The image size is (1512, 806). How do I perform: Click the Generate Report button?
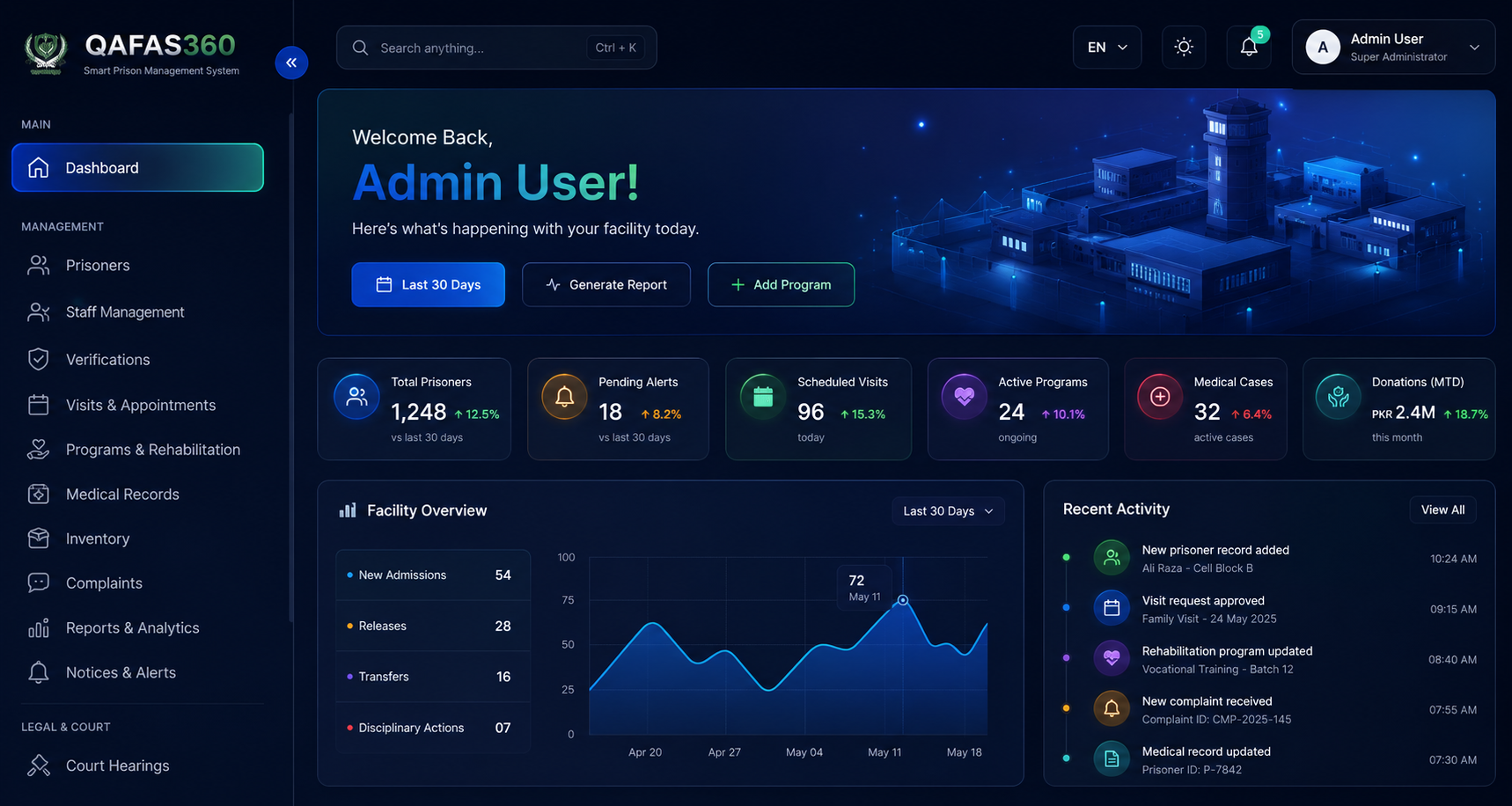[x=606, y=284]
